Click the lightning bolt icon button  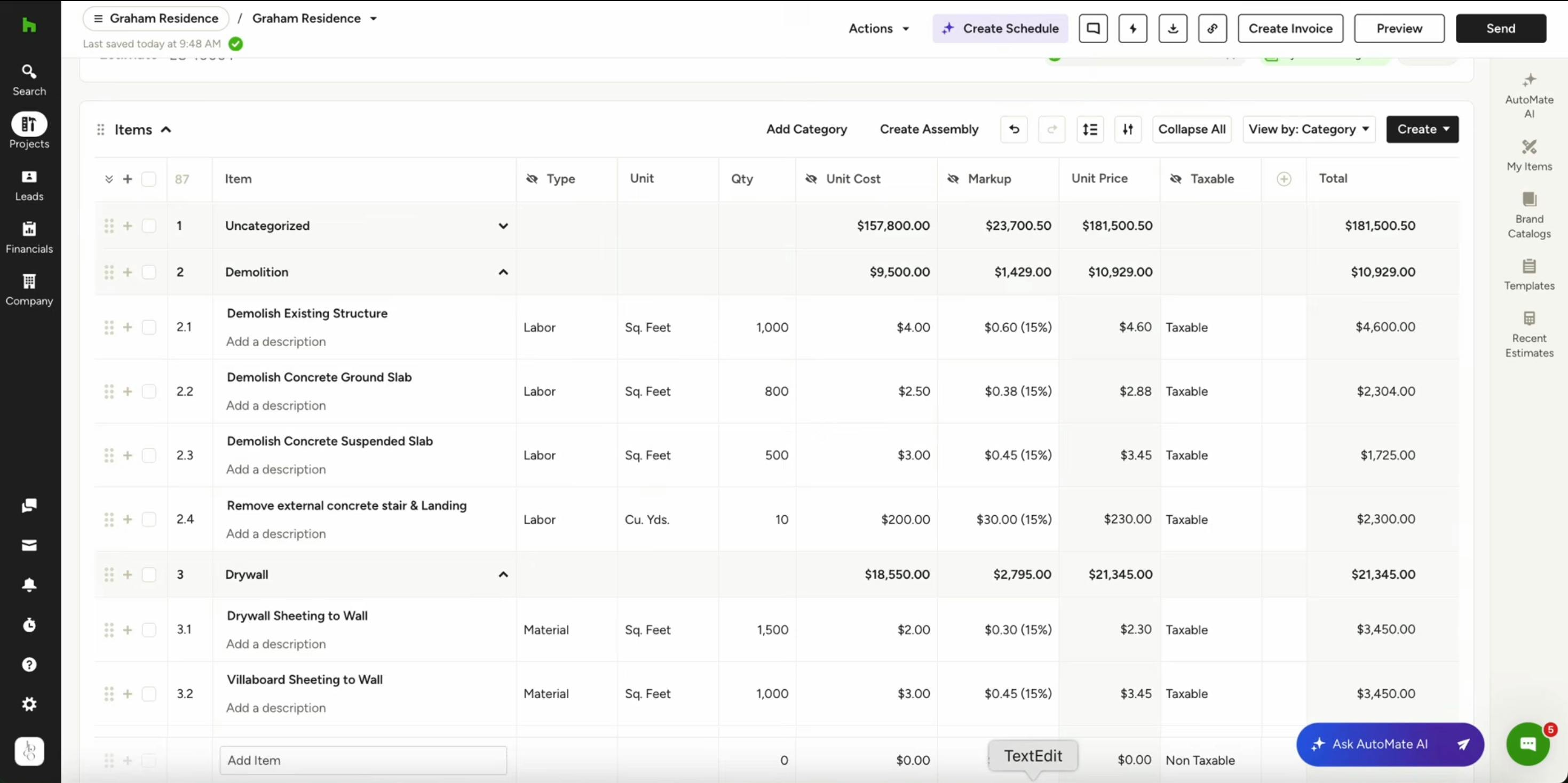pyautogui.click(x=1132, y=29)
